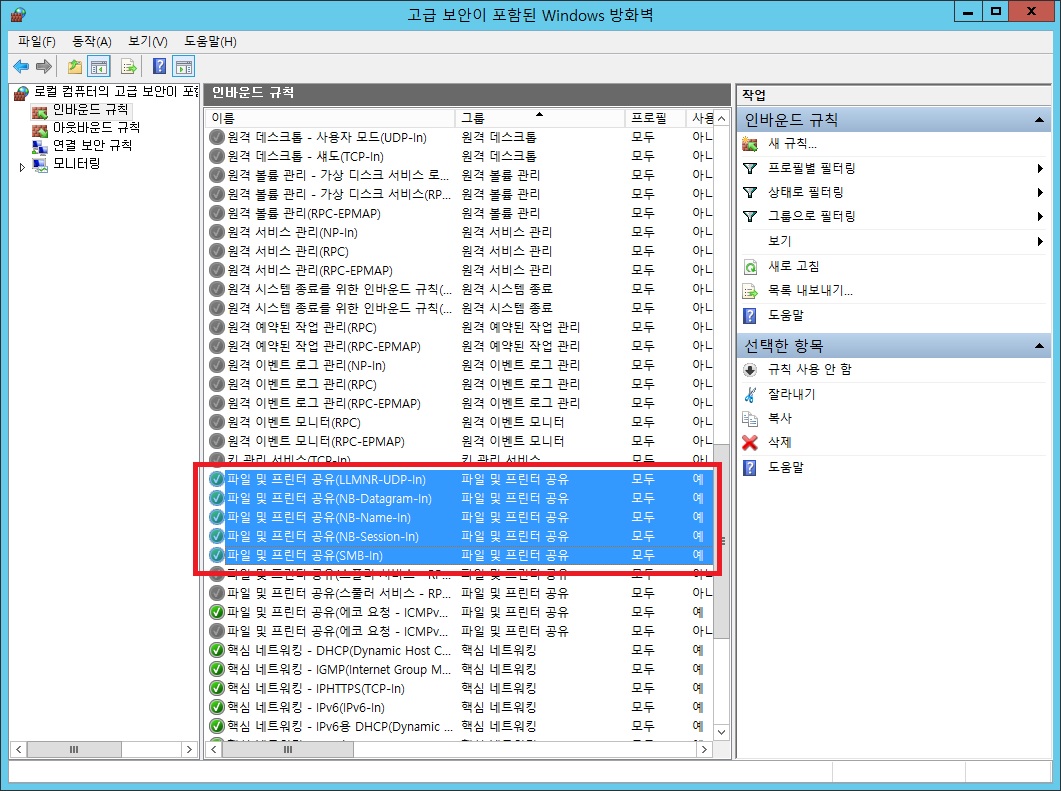Toggle the Show/Hide console tree icon

pos(99,66)
